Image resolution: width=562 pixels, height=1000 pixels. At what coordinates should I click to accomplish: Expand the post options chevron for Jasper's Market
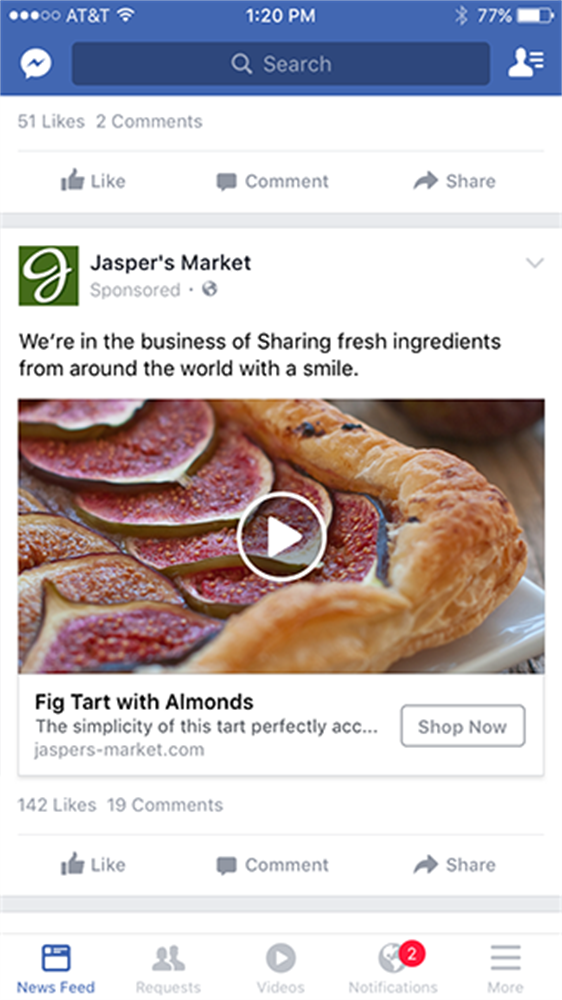pos(535,263)
